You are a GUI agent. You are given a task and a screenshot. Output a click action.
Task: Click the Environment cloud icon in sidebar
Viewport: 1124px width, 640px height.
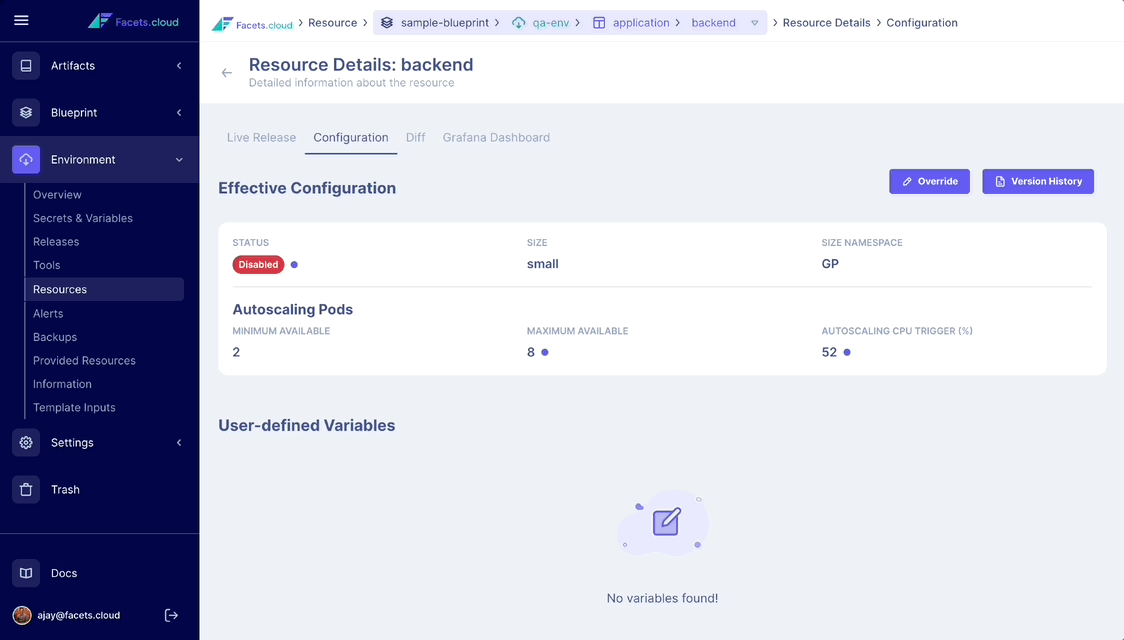click(x=25, y=159)
